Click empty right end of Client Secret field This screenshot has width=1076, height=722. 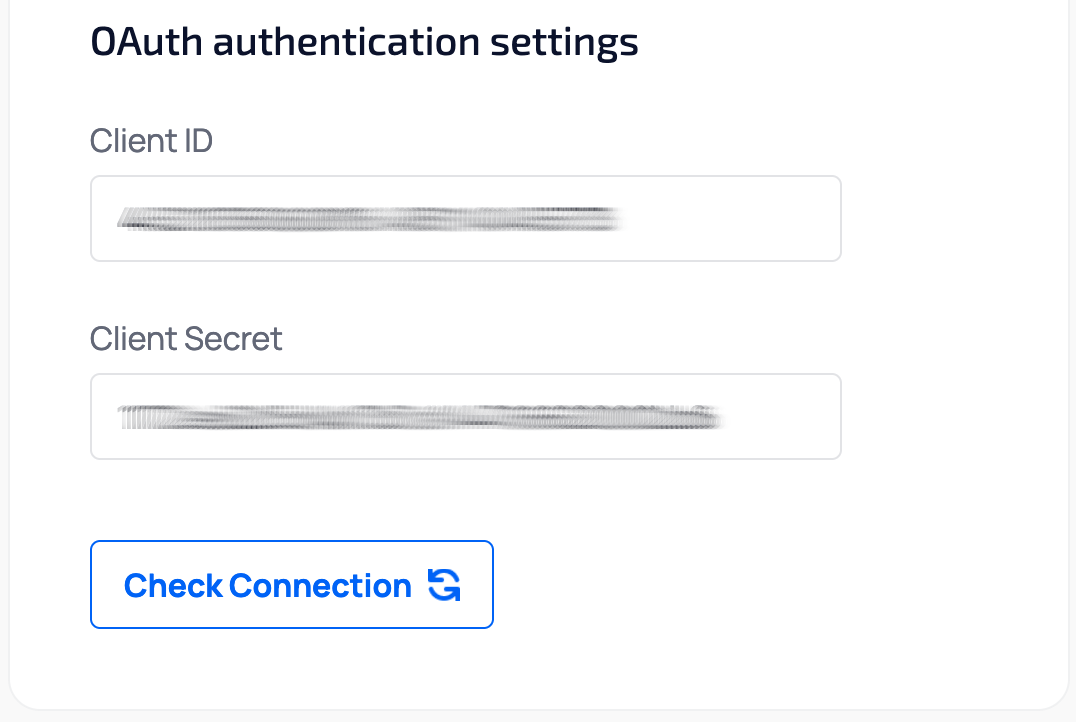[x=790, y=417]
